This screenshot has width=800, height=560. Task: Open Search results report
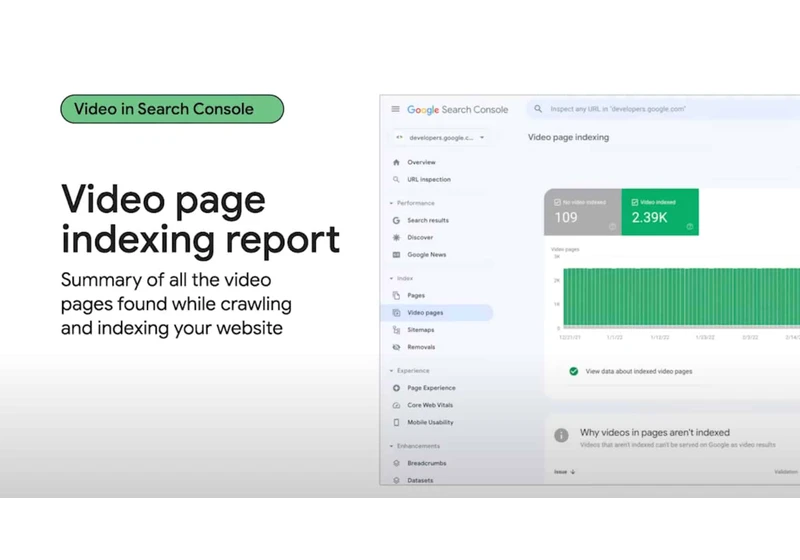(x=428, y=220)
